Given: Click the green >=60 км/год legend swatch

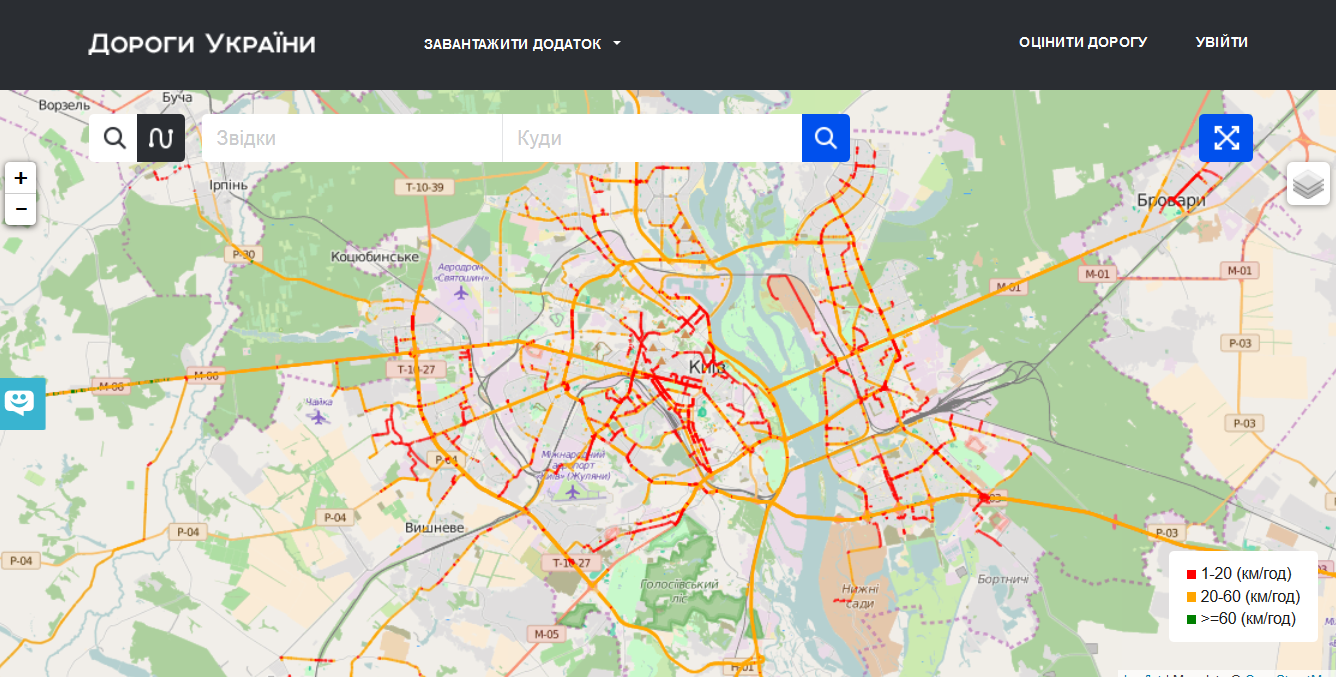Looking at the screenshot, I should tap(1191, 620).
